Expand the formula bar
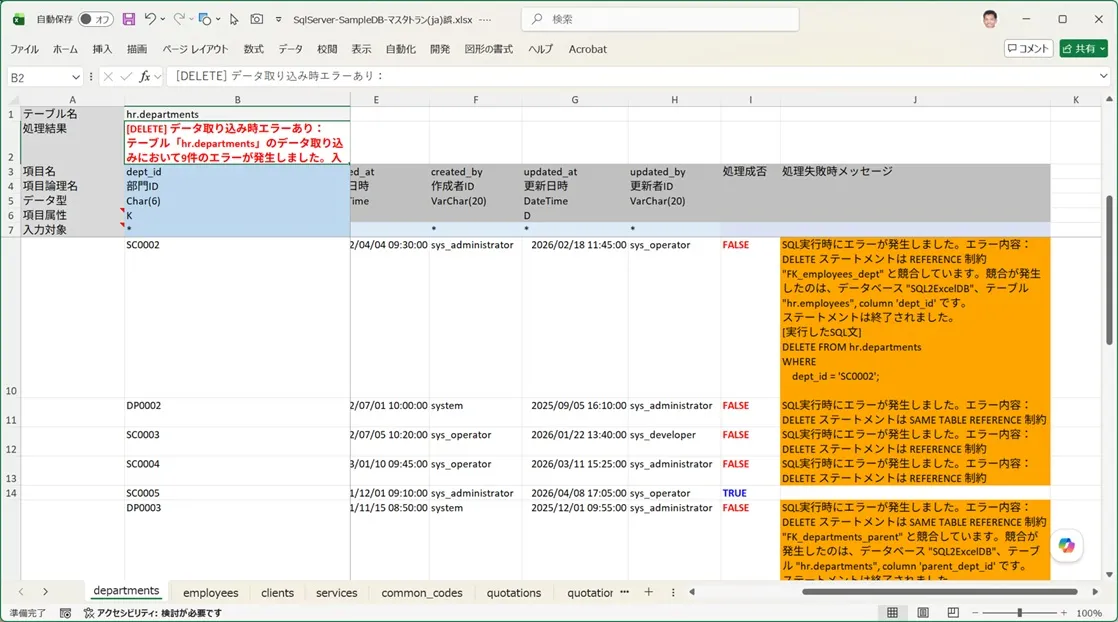The height and width of the screenshot is (622, 1118). click(x=1103, y=76)
